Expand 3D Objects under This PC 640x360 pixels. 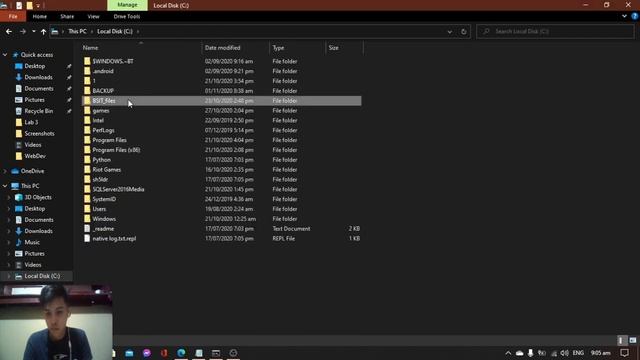tap(9, 197)
